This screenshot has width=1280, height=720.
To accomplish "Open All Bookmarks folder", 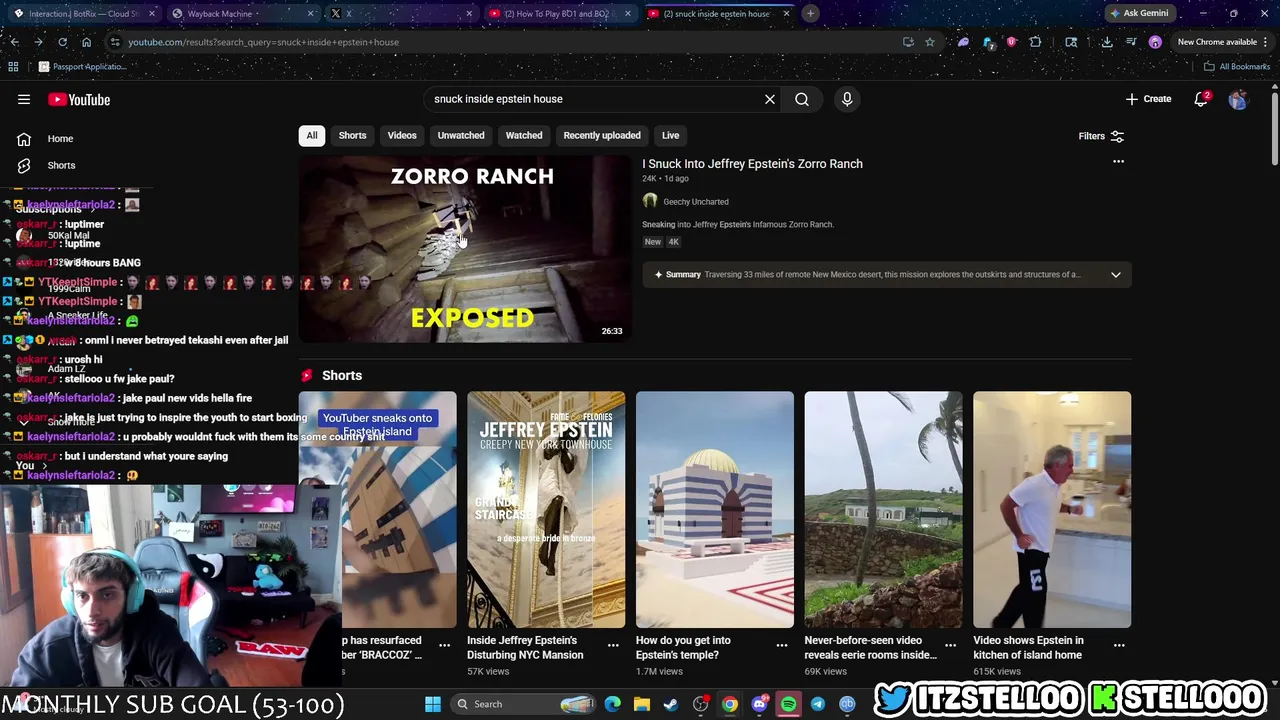I will point(1237,67).
